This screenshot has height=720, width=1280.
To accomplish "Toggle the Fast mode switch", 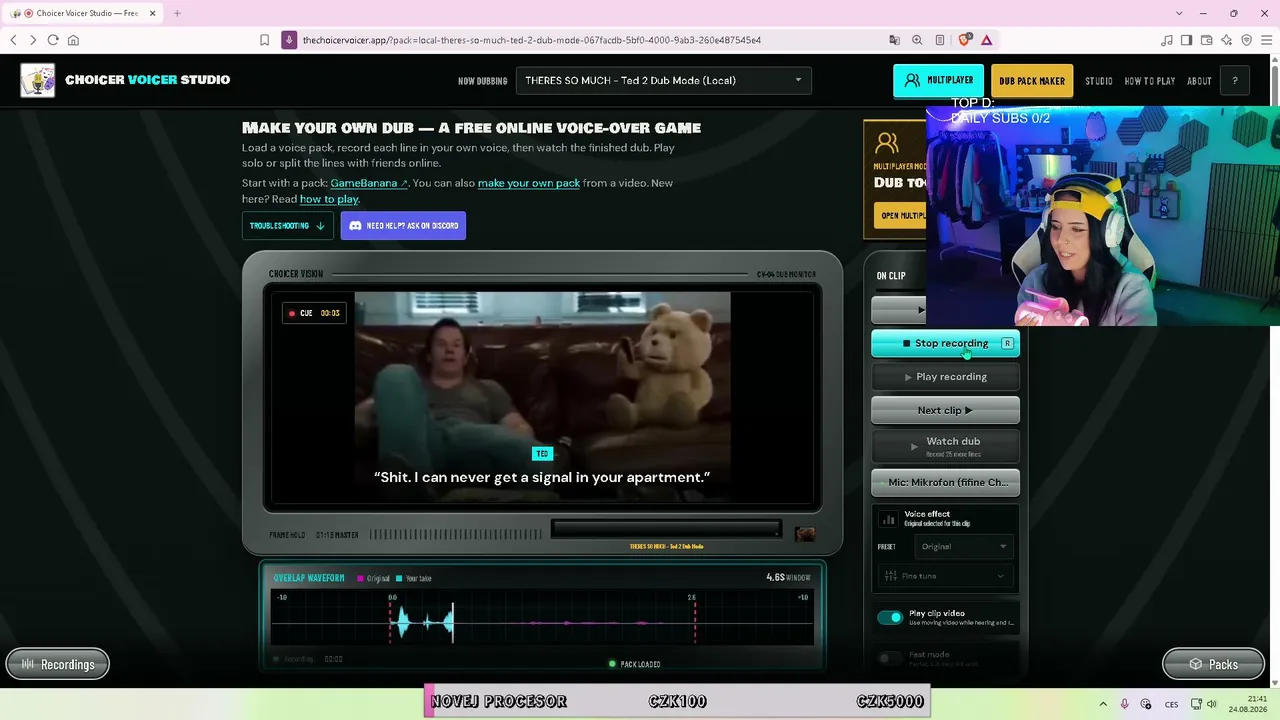I will click(x=889, y=657).
